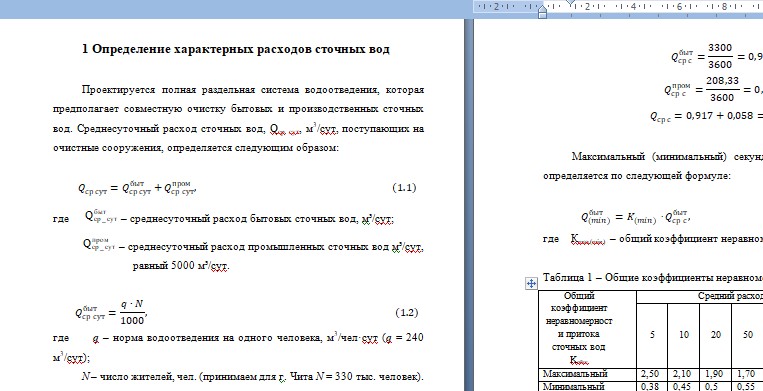Select the hanging indent marker on the ruler

point(543,8)
